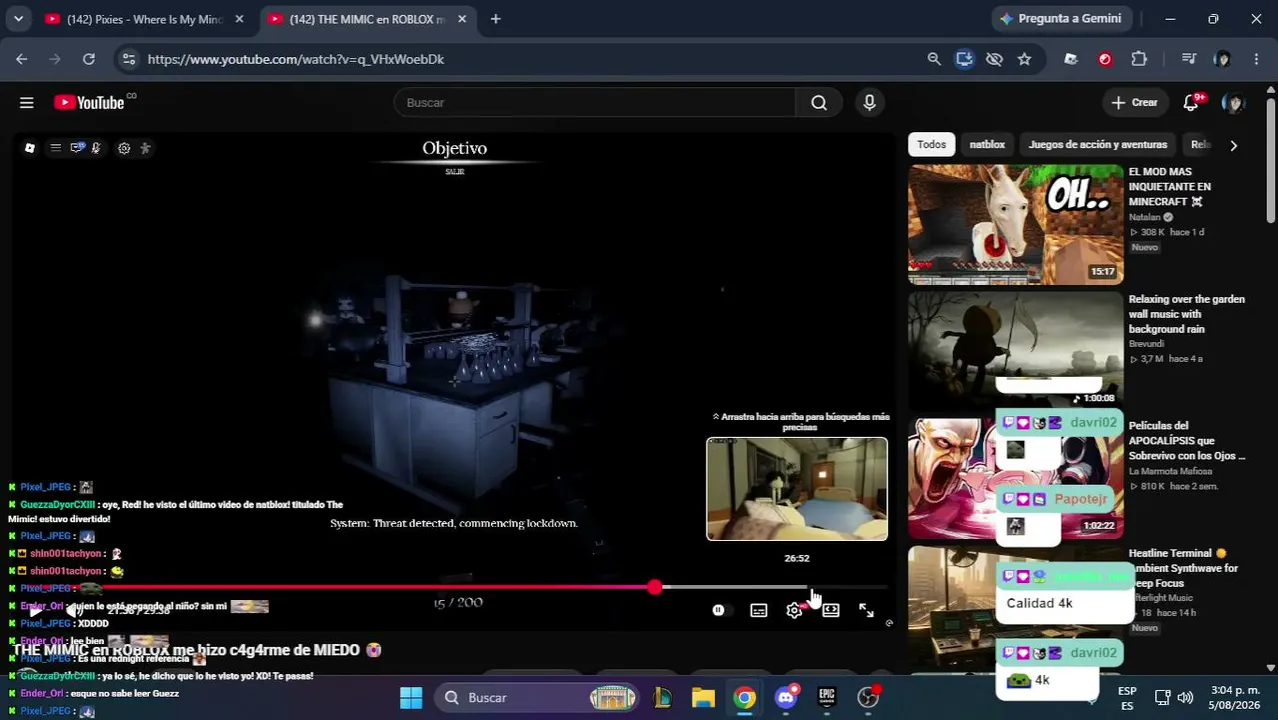Open the Roblox browser extension
The width and height of the screenshot is (1278, 720).
tap(1071, 59)
